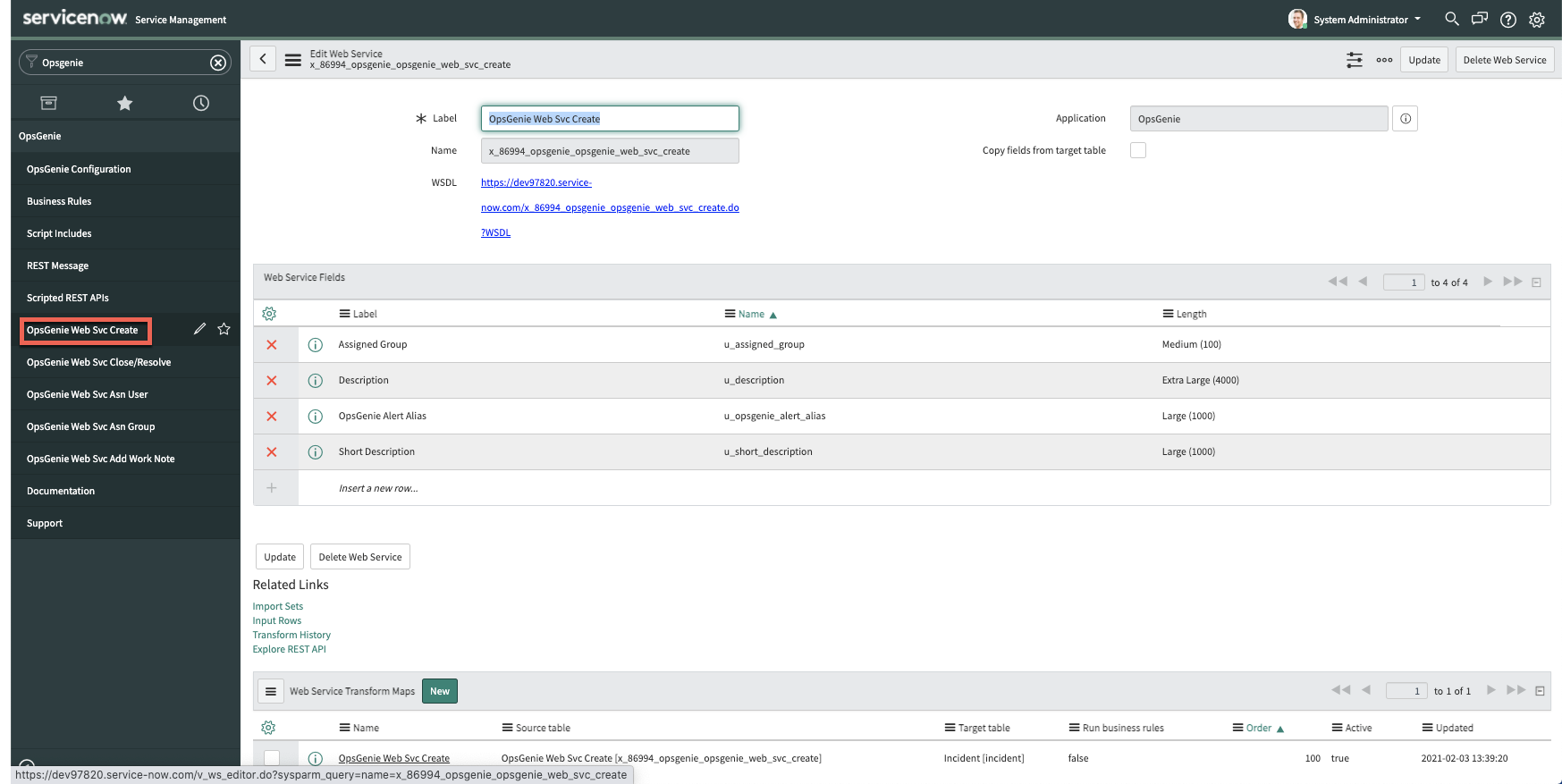Open system settings gear in header

[x=1537, y=20]
